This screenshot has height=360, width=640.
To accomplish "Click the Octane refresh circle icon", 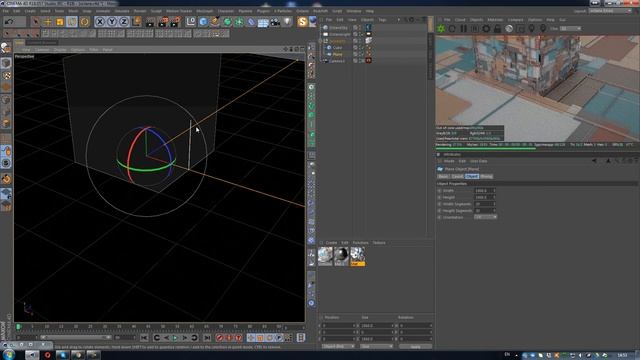I will click(452, 29).
